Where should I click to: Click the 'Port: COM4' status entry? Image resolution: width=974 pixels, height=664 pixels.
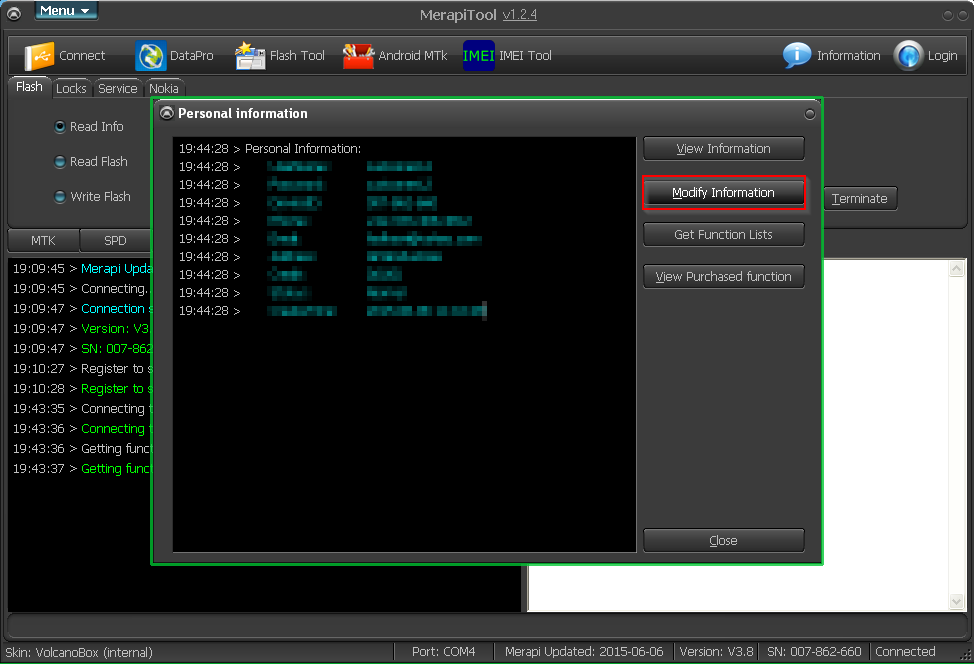click(444, 652)
